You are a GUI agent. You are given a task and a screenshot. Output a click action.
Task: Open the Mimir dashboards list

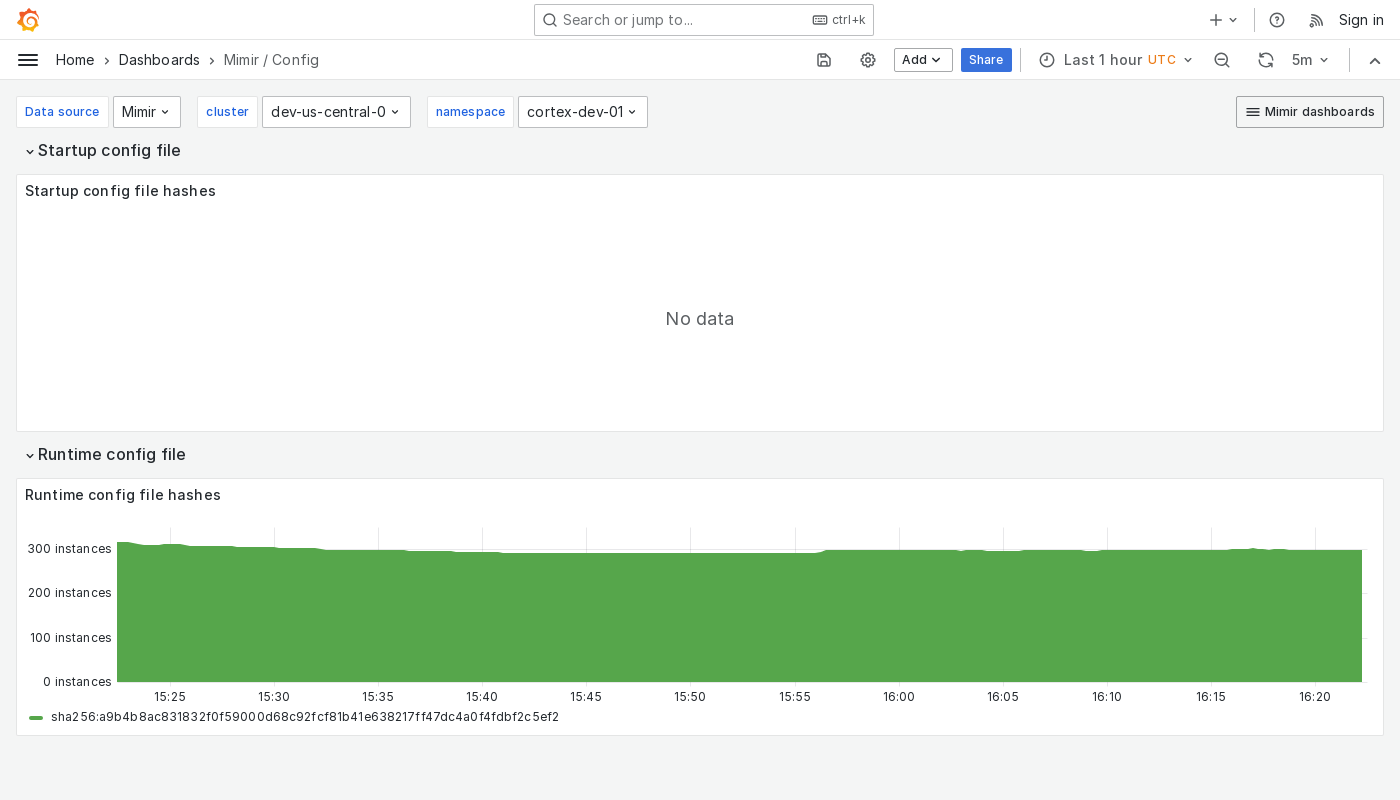coord(1310,112)
